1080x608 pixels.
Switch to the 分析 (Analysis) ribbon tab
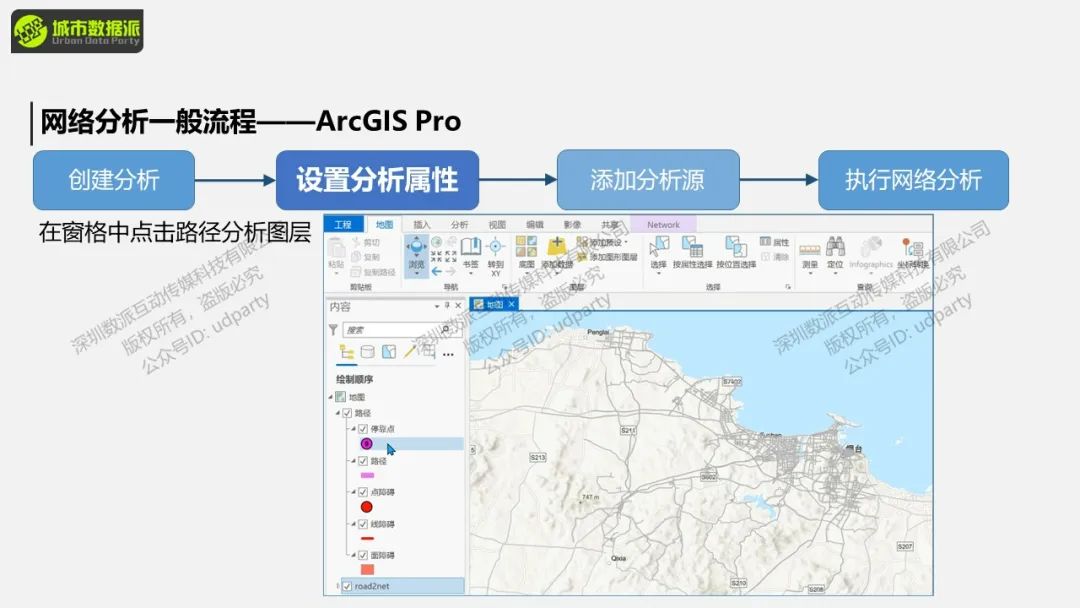click(459, 224)
